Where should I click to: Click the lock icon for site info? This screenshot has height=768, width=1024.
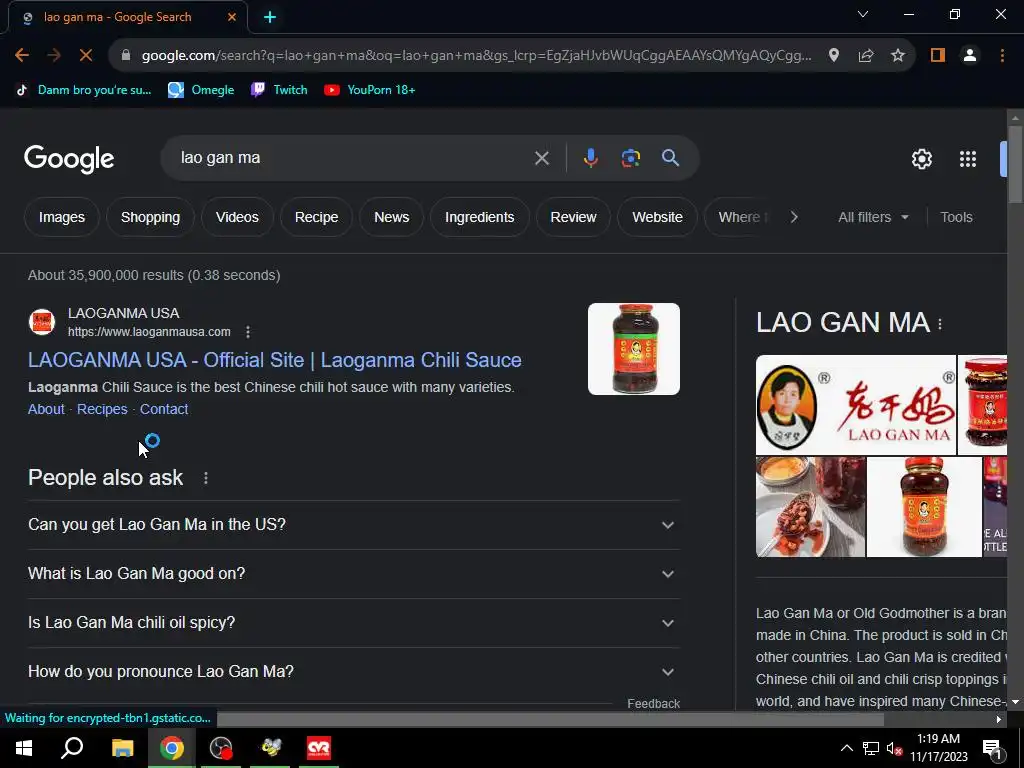[126, 56]
